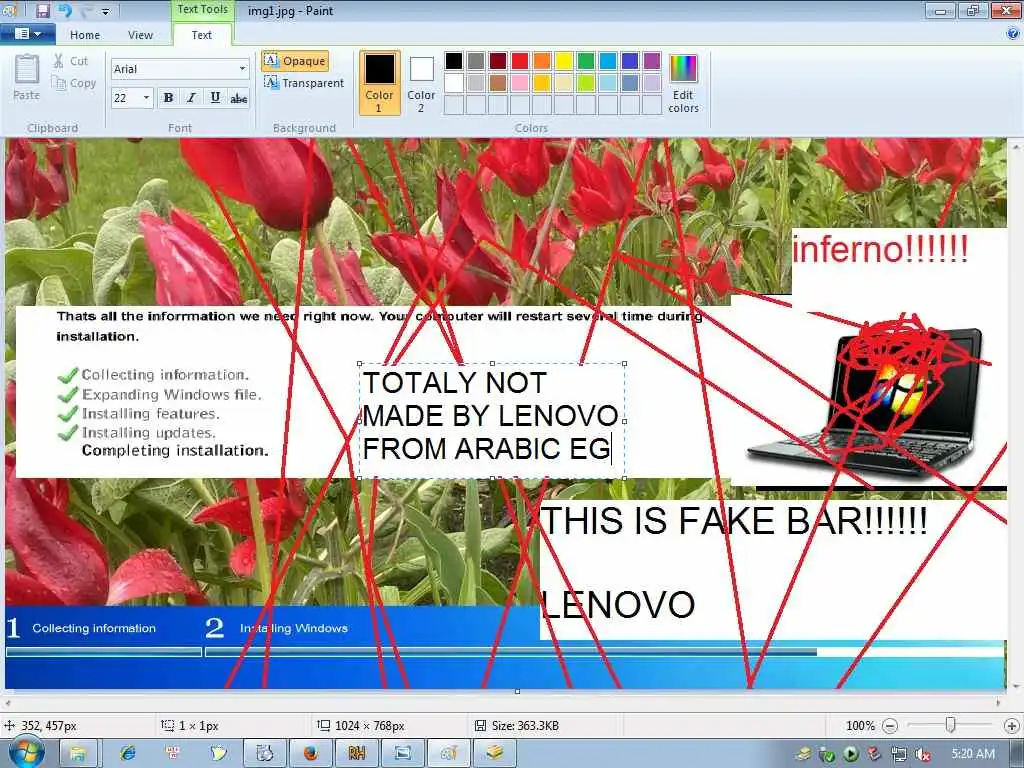Toggle Italic formatting
The width and height of the screenshot is (1024, 768).
coord(191,98)
